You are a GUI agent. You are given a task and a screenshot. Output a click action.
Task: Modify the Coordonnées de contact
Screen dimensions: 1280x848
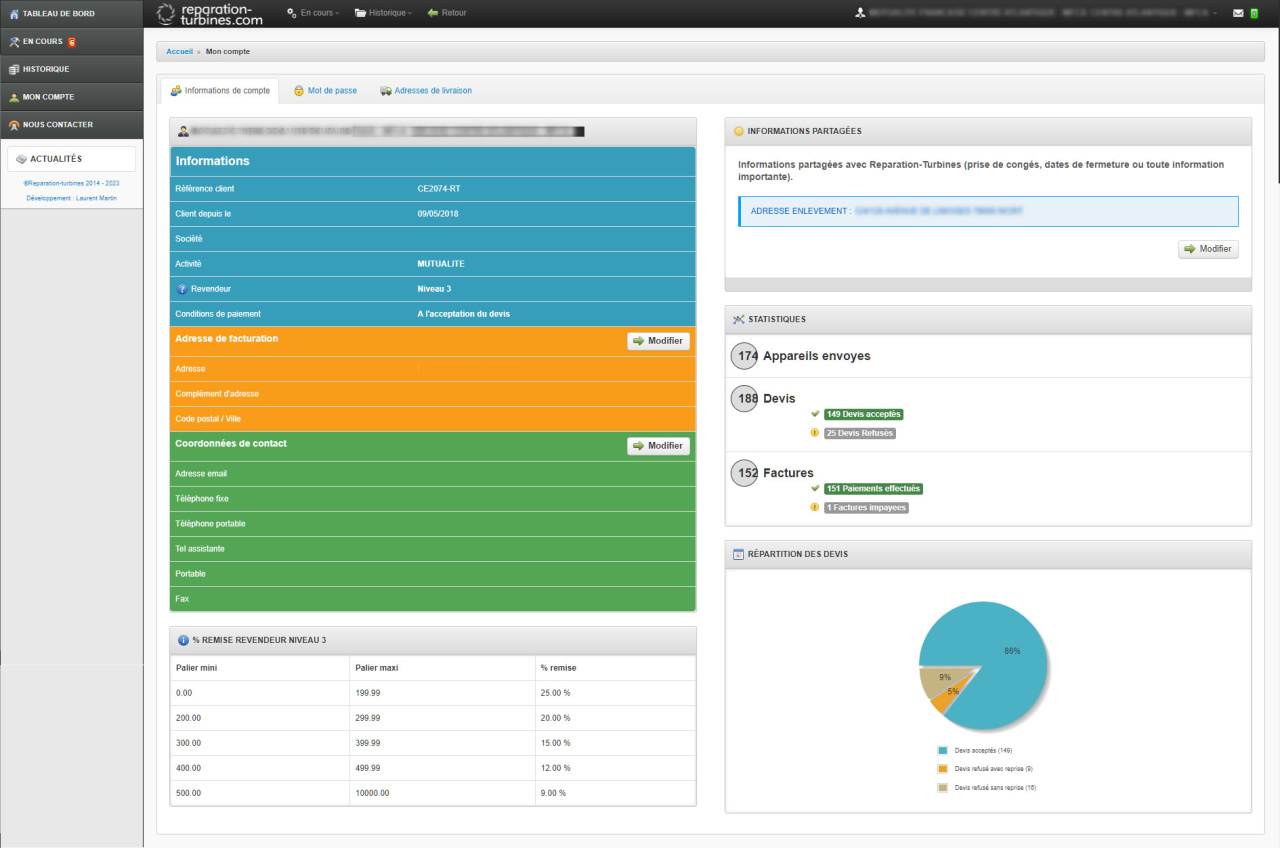tap(658, 446)
